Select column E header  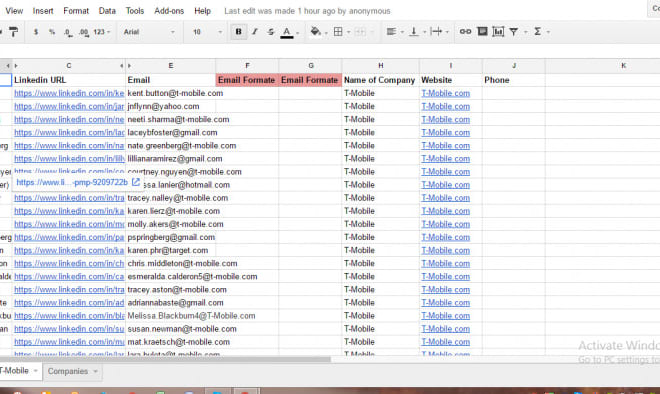coord(170,66)
